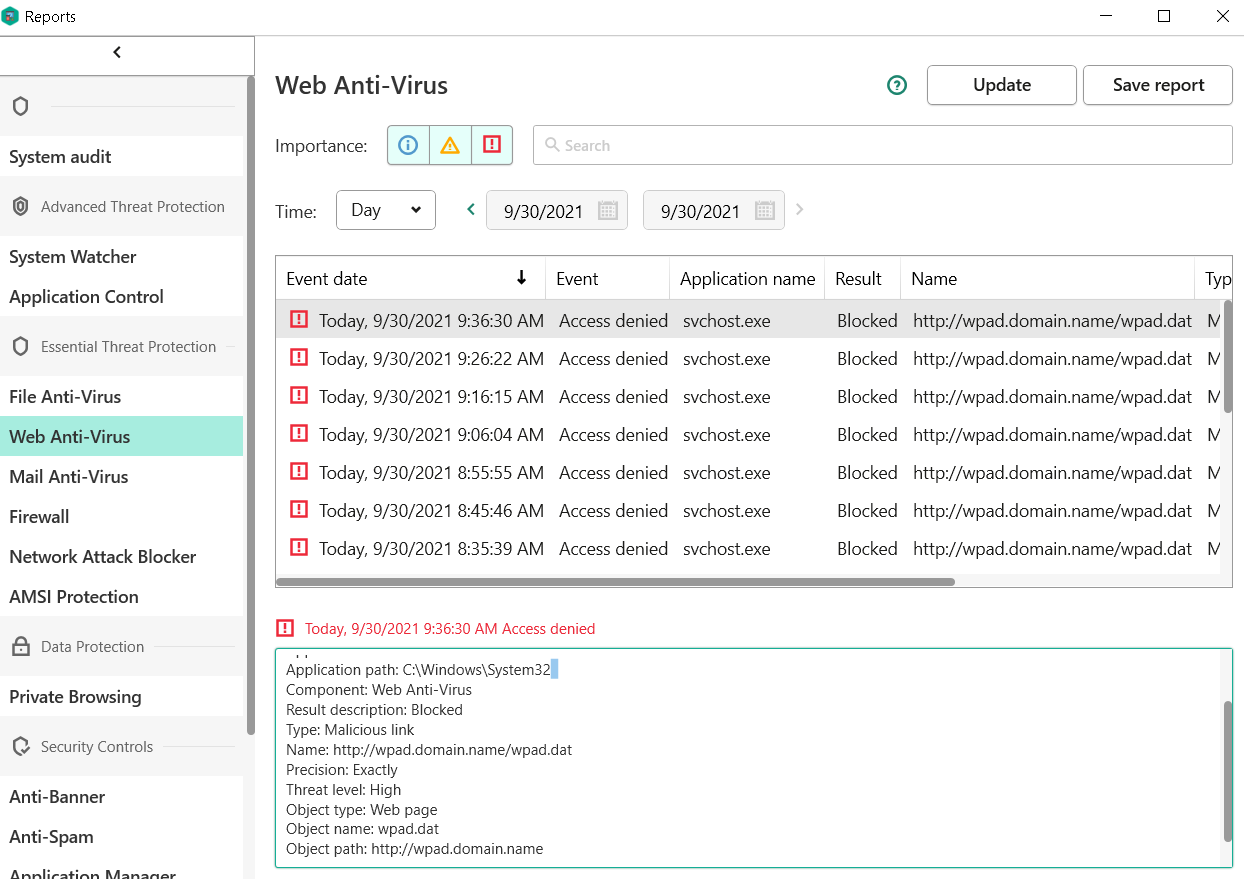Open the Day time period dropdown

tap(386, 210)
